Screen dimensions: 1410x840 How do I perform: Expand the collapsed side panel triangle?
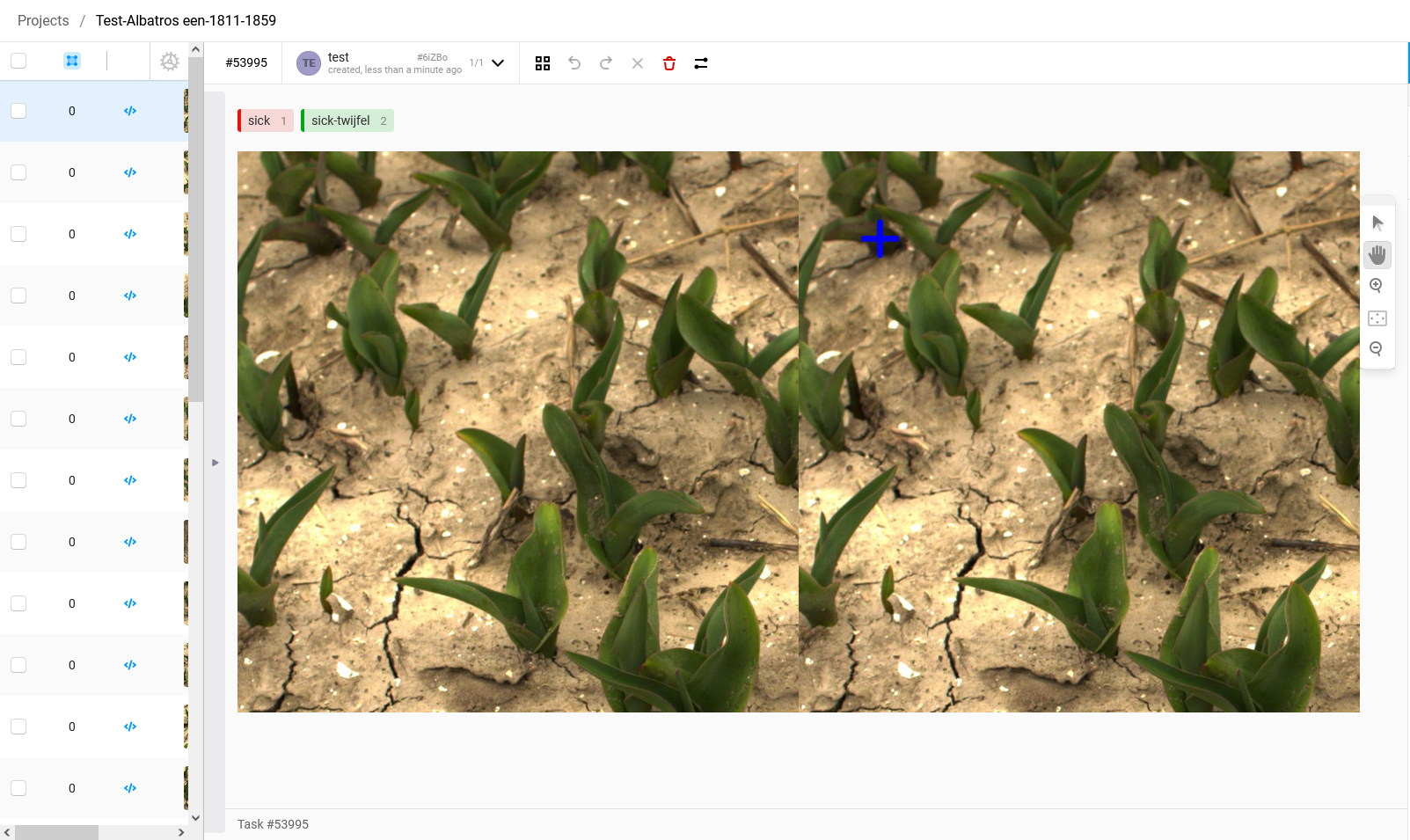point(215,463)
